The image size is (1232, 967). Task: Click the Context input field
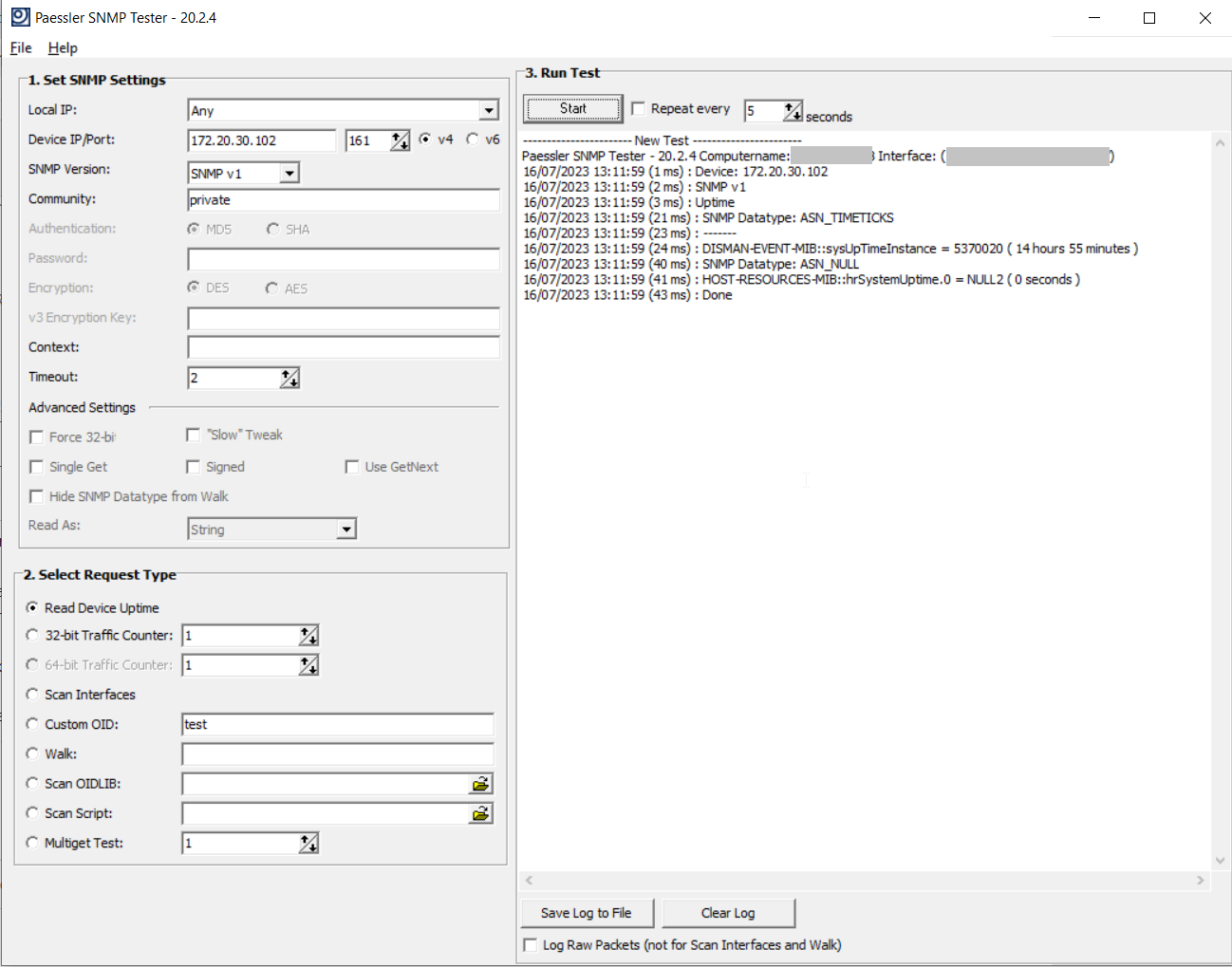344,347
